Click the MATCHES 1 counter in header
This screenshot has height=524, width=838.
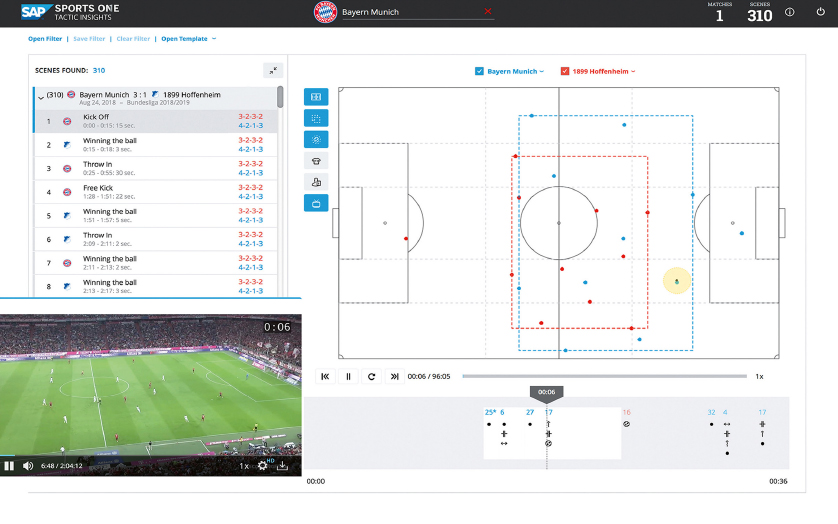tap(719, 12)
